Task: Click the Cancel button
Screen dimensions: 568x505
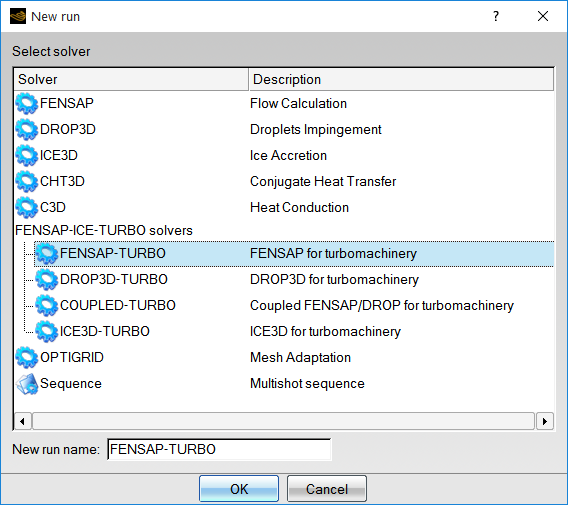Action: click(x=327, y=489)
